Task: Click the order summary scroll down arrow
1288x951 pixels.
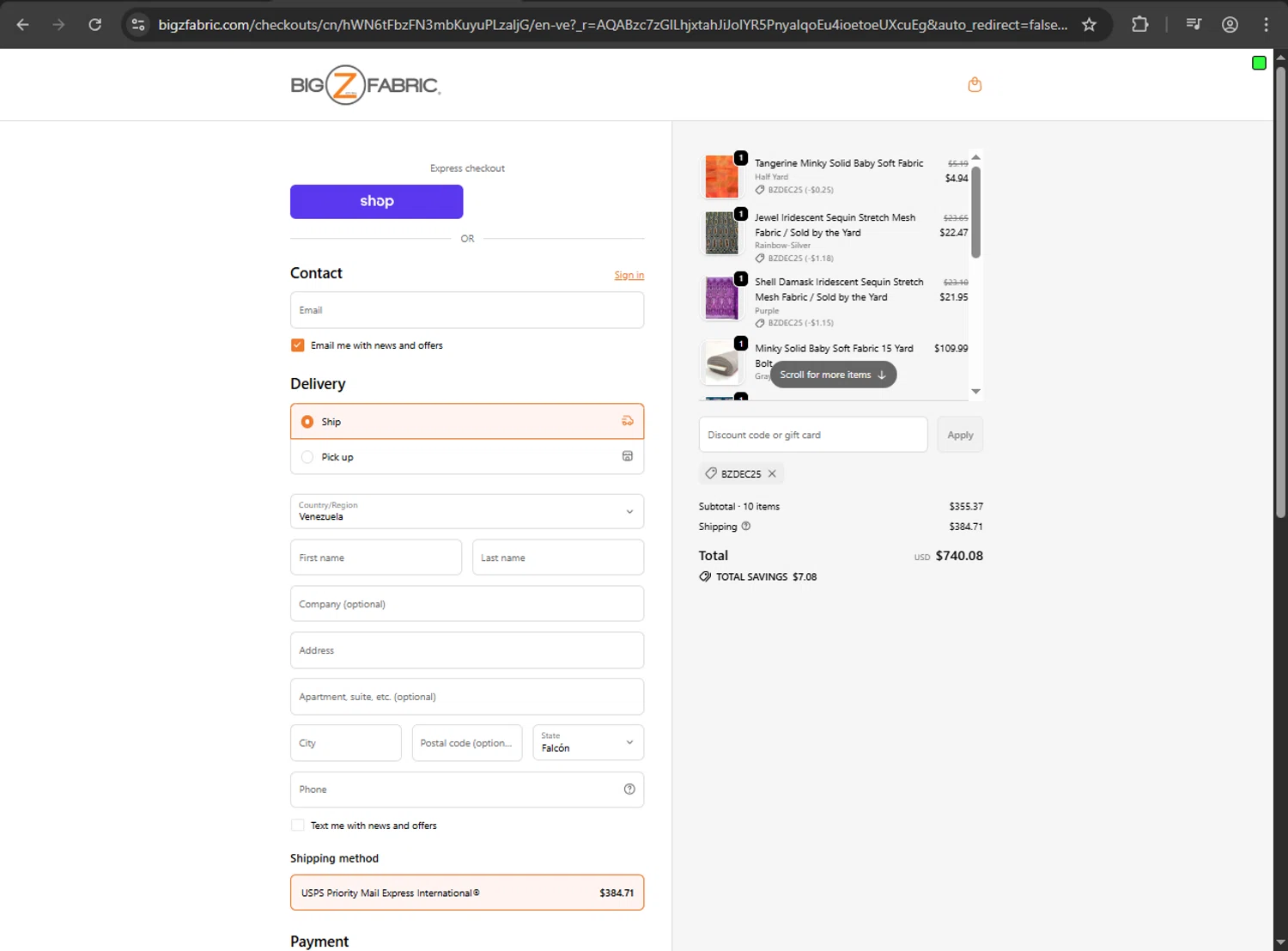Action: (975, 391)
